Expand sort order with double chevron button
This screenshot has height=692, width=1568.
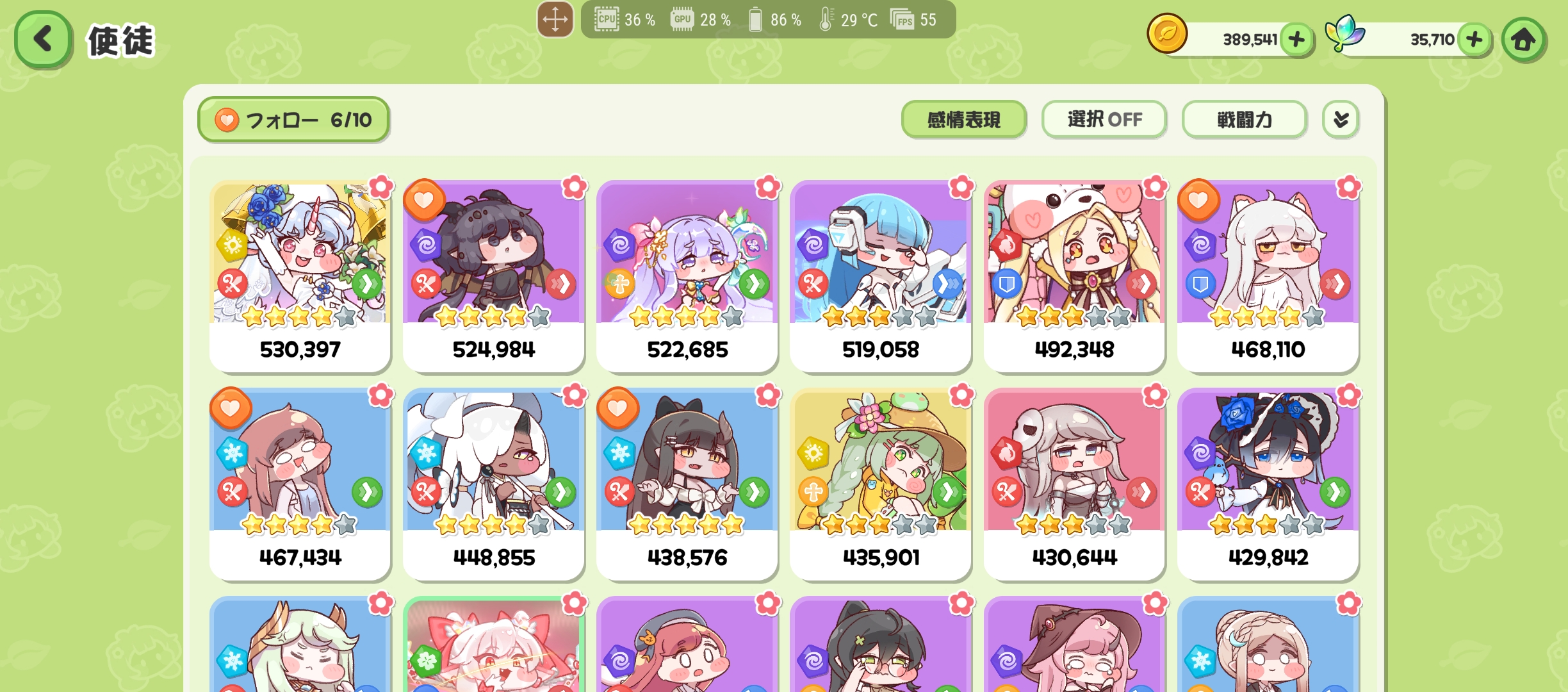point(1341,119)
